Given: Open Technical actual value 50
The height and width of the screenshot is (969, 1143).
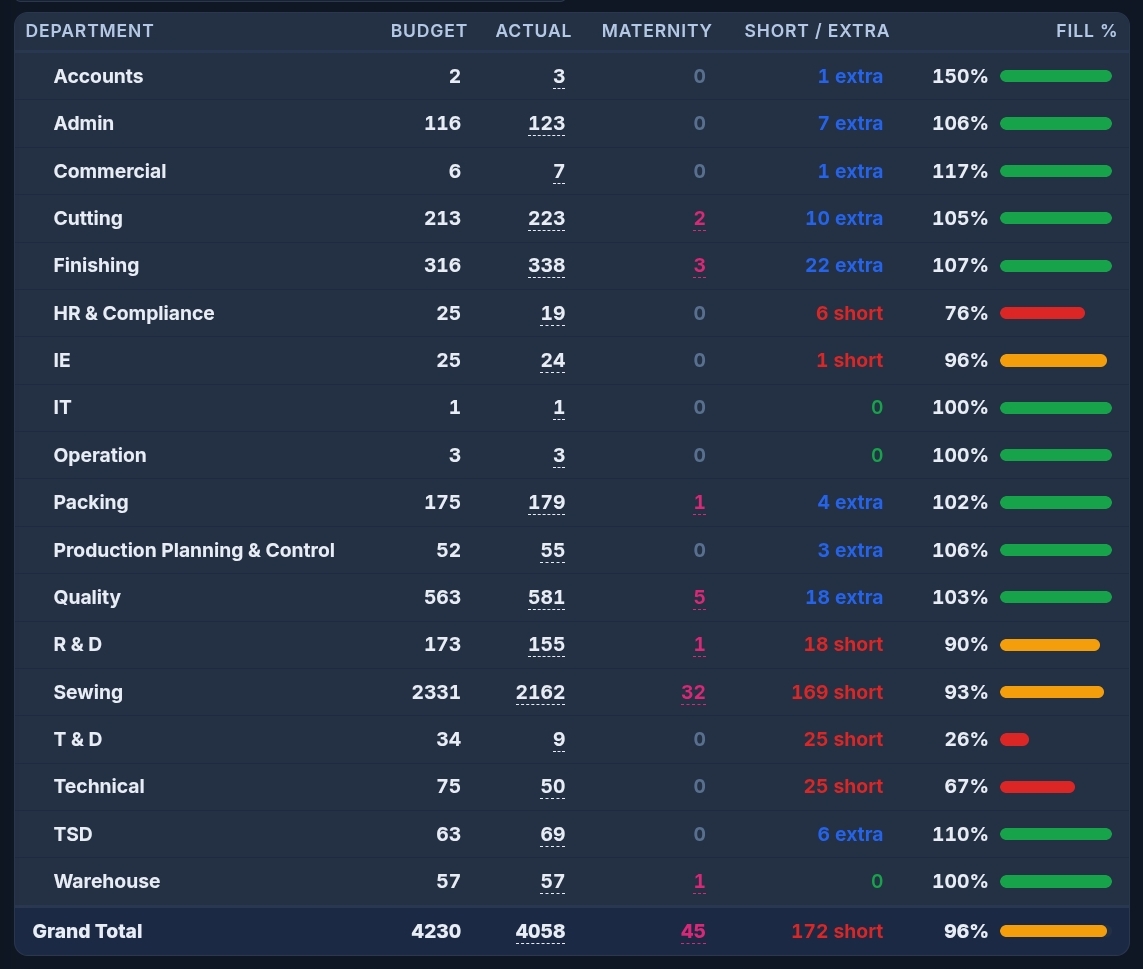Looking at the screenshot, I should pyautogui.click(x=553, y=787).
